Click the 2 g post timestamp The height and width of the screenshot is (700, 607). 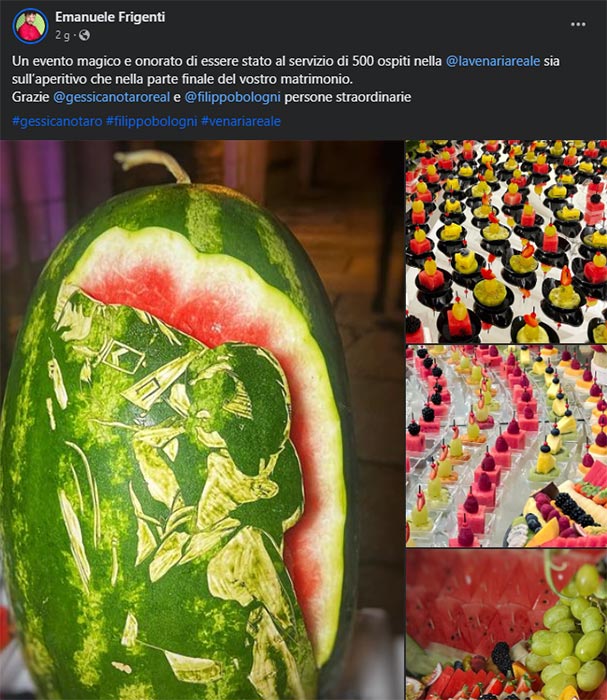click(x=62, y=35)
